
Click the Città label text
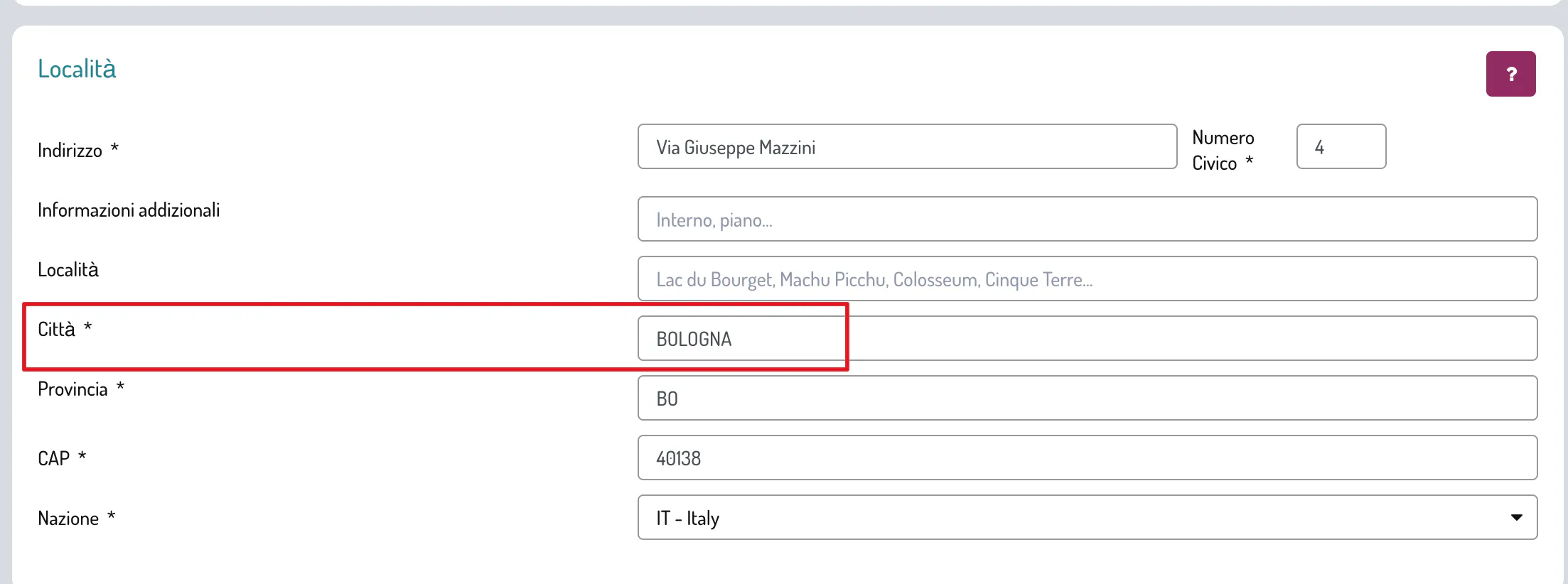[56, 330]
